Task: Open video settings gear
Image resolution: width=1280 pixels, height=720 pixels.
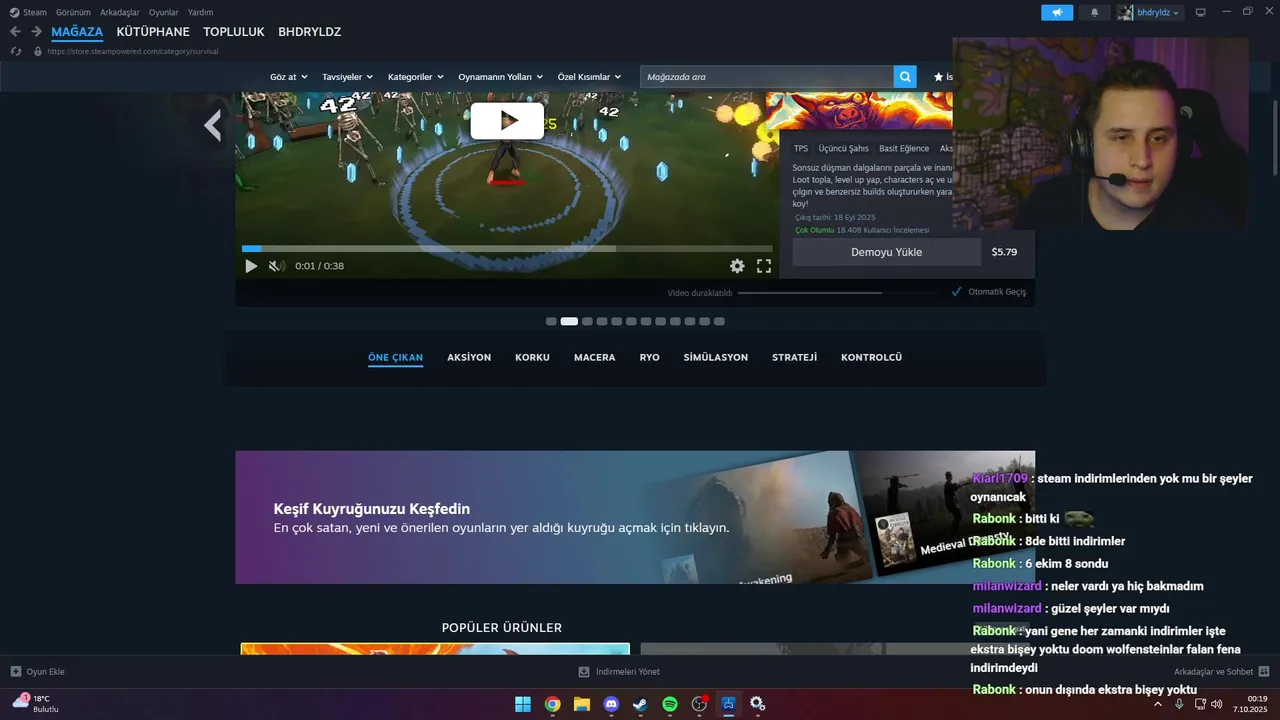Action: coord(737,266)
